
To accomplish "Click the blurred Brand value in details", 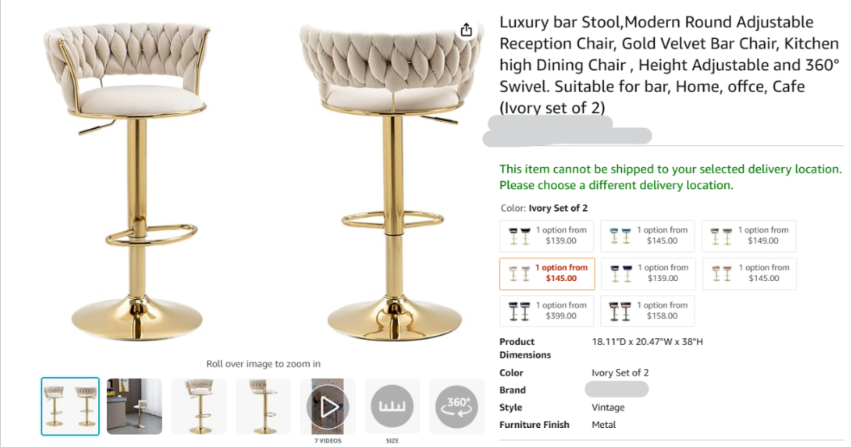I will 616,390.
